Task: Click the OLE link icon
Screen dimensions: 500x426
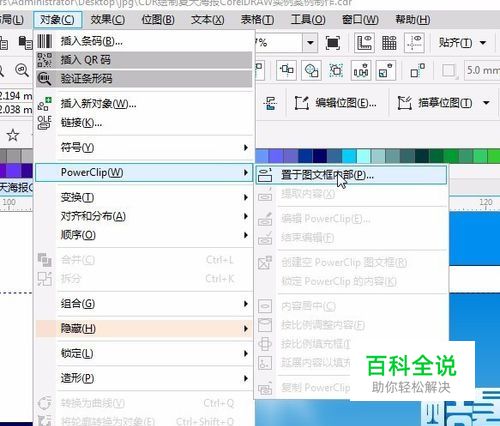Action: (x=45, y=122)
